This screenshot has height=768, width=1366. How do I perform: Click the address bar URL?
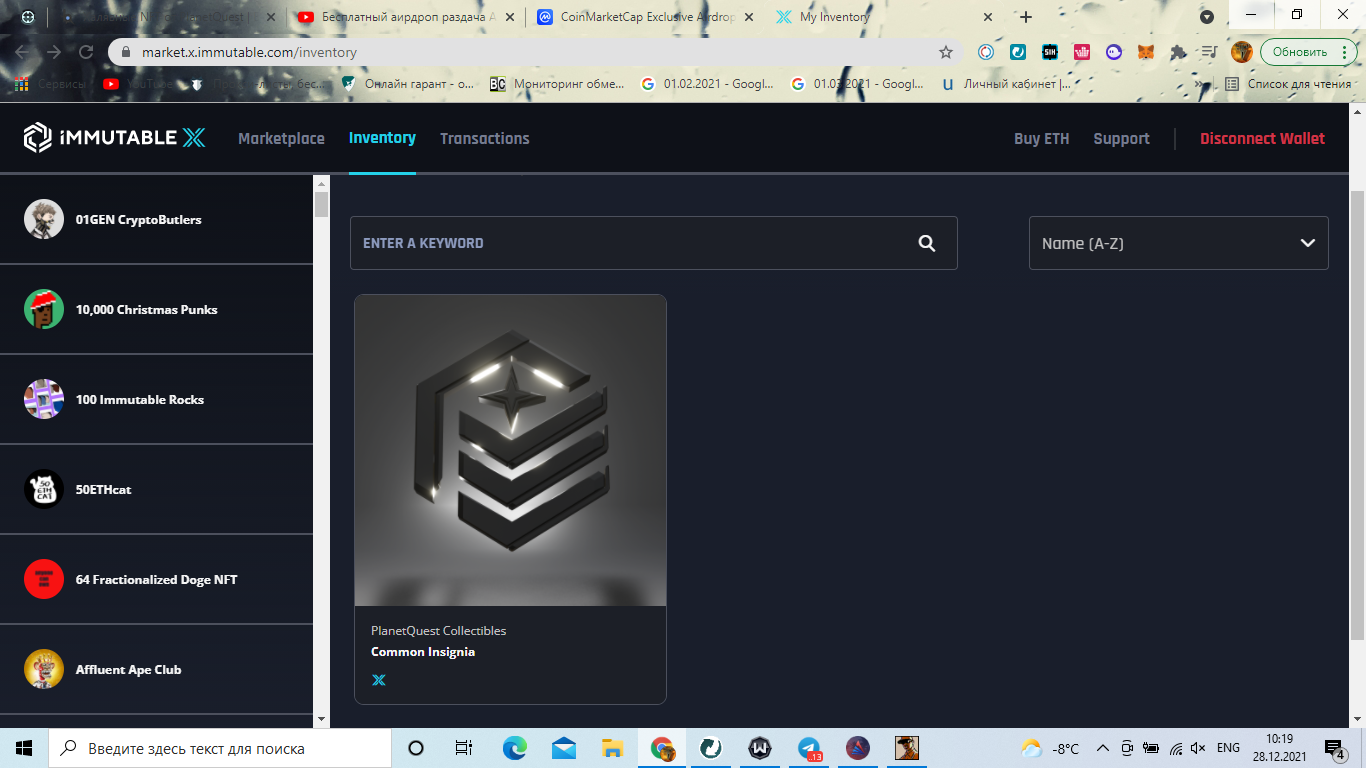coord(249,52)
